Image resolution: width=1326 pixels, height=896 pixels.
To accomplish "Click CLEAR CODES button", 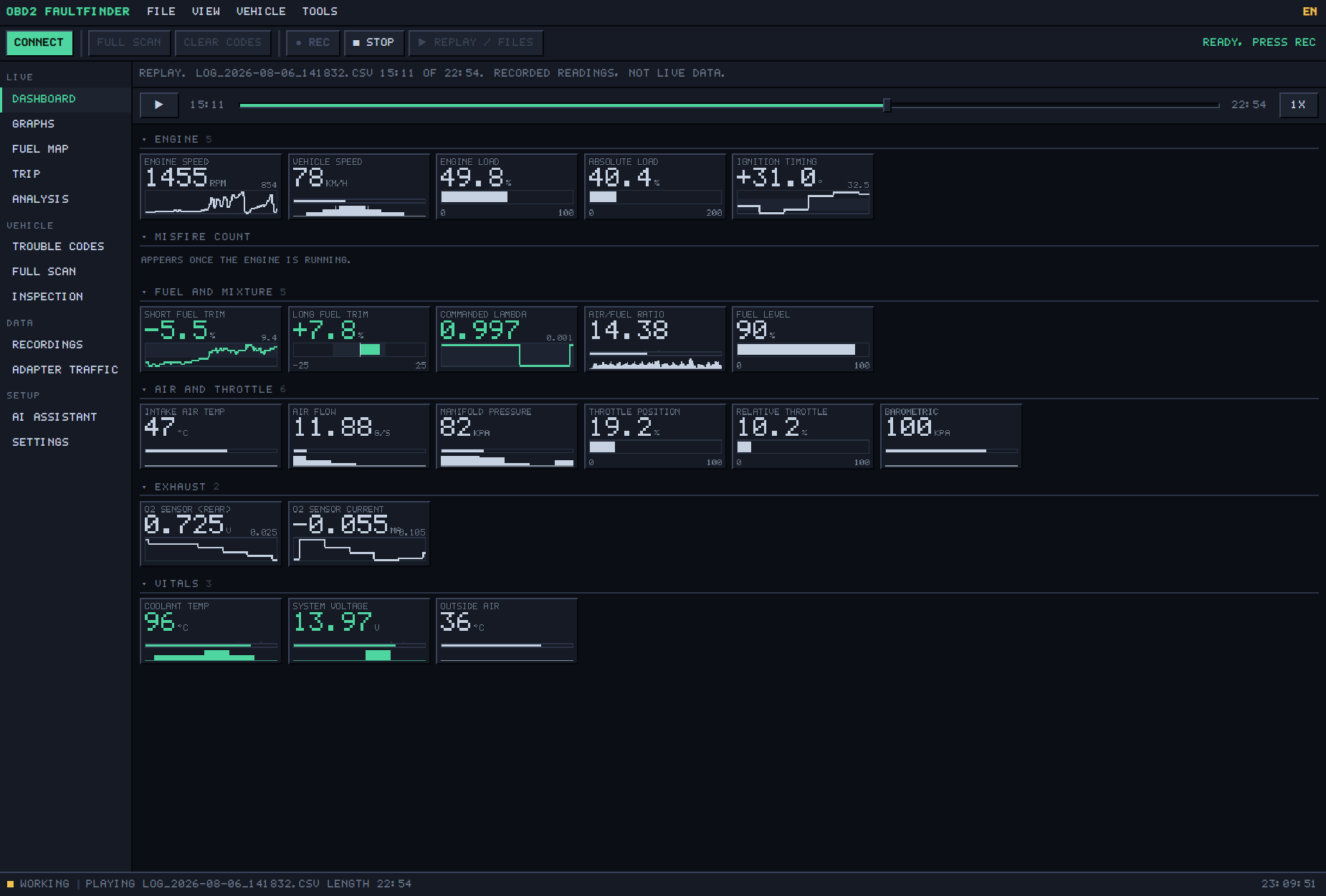I will click(x=223, y=42).
